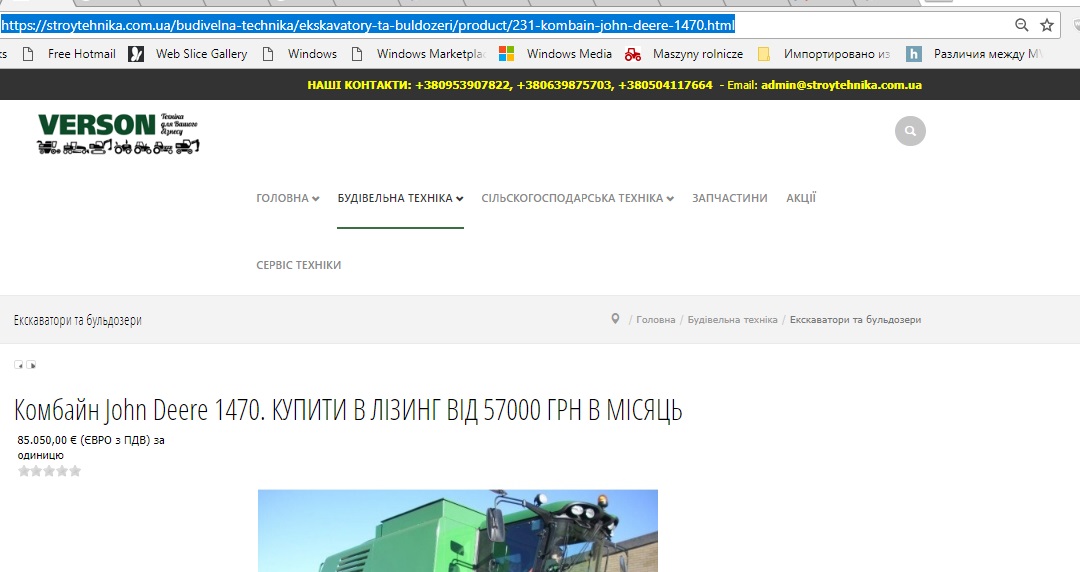The width and height of the screenshot is (1080, 572).
Task: Go to Будівельна техніка in the breadcrumb
Action: click(732, 320)
